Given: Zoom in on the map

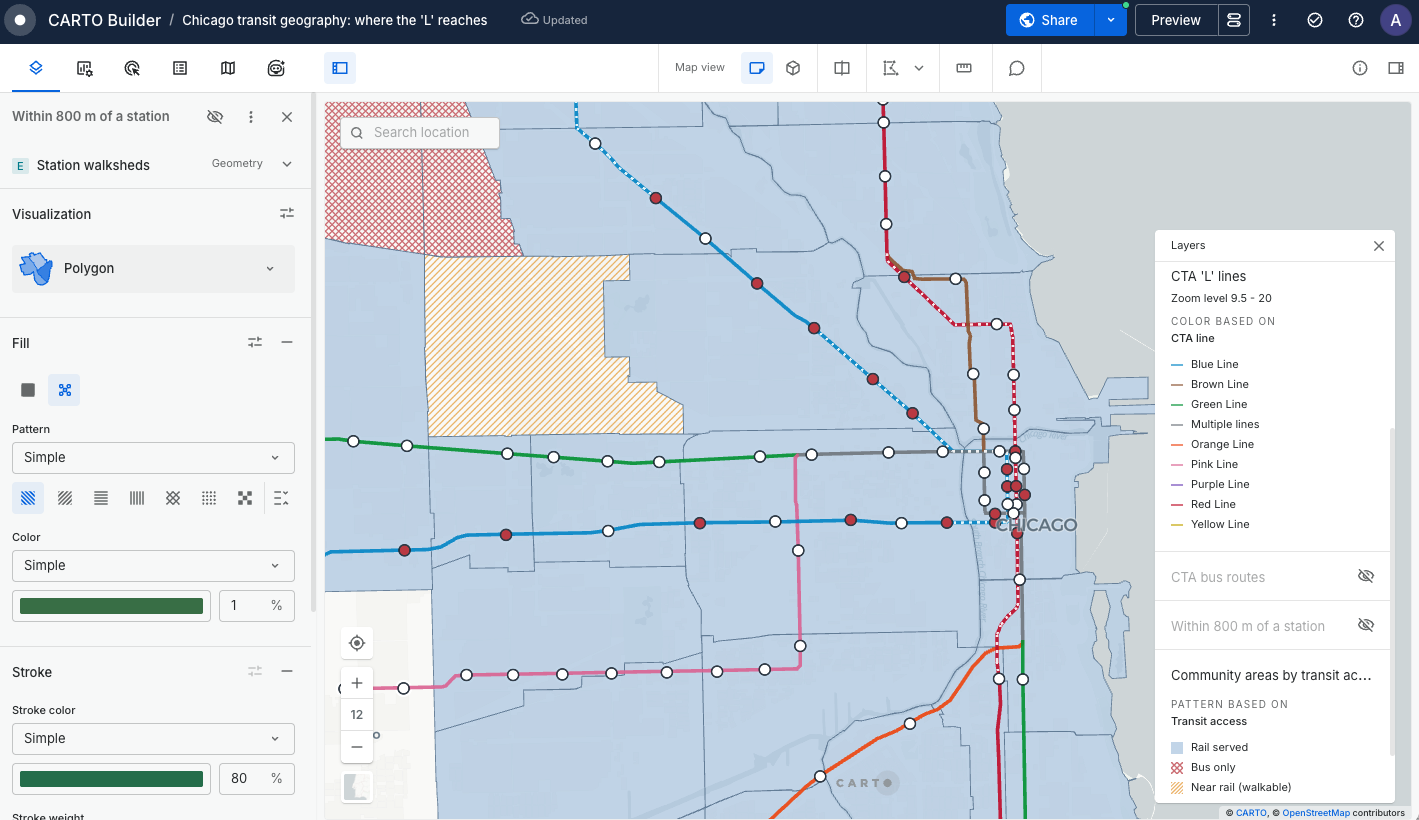Looking at the screenshot, I should (x=357, y=683).
